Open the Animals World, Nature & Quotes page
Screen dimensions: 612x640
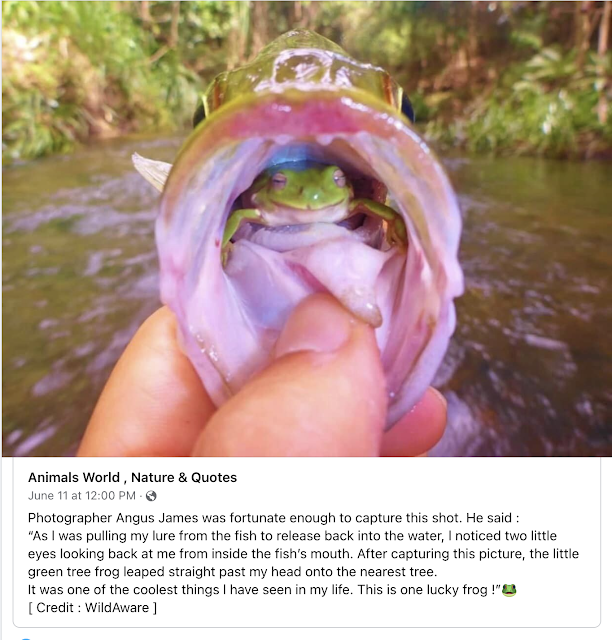tap(132, 477)
